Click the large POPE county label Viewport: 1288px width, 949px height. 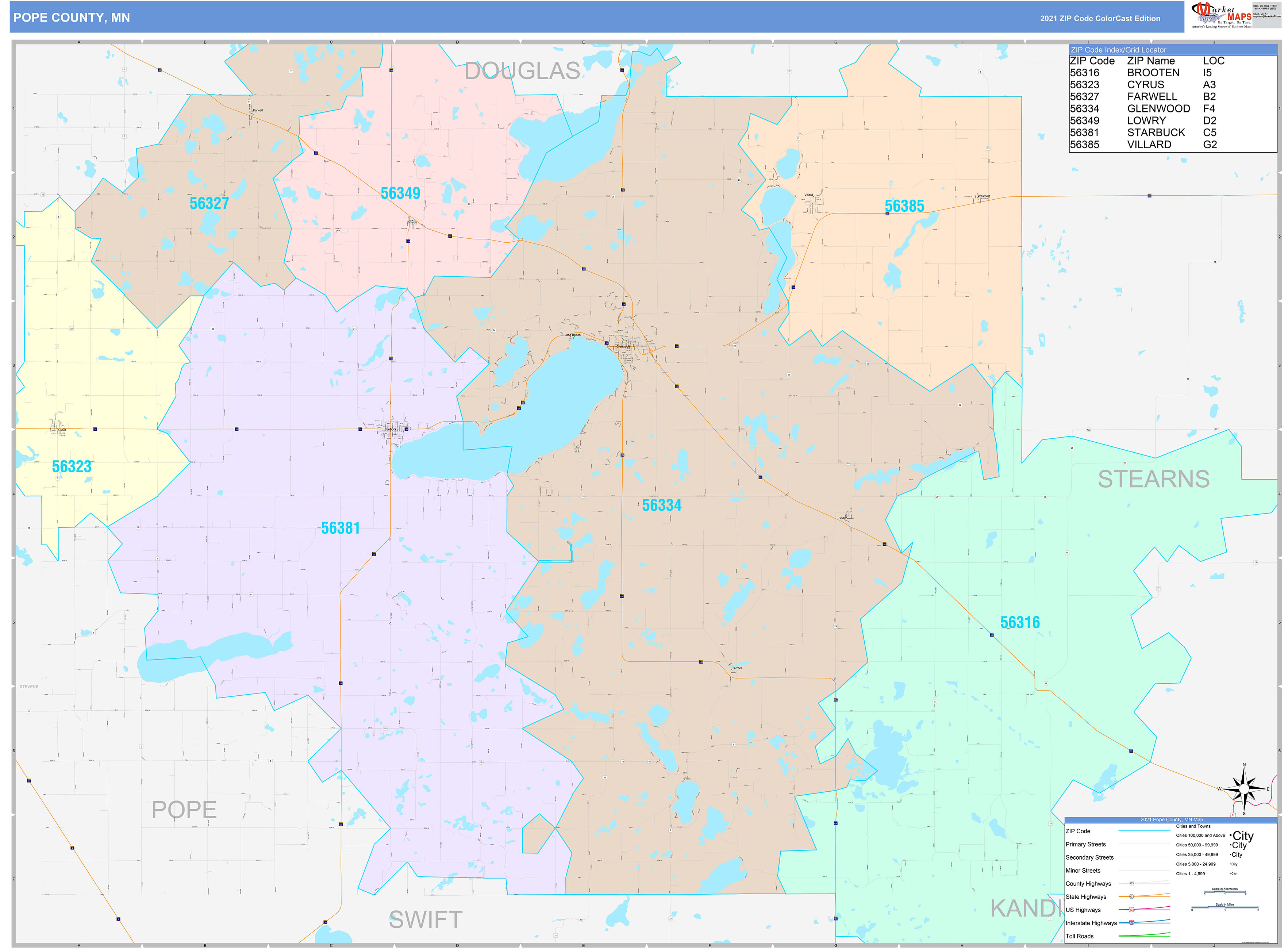(x=184, y=810)
